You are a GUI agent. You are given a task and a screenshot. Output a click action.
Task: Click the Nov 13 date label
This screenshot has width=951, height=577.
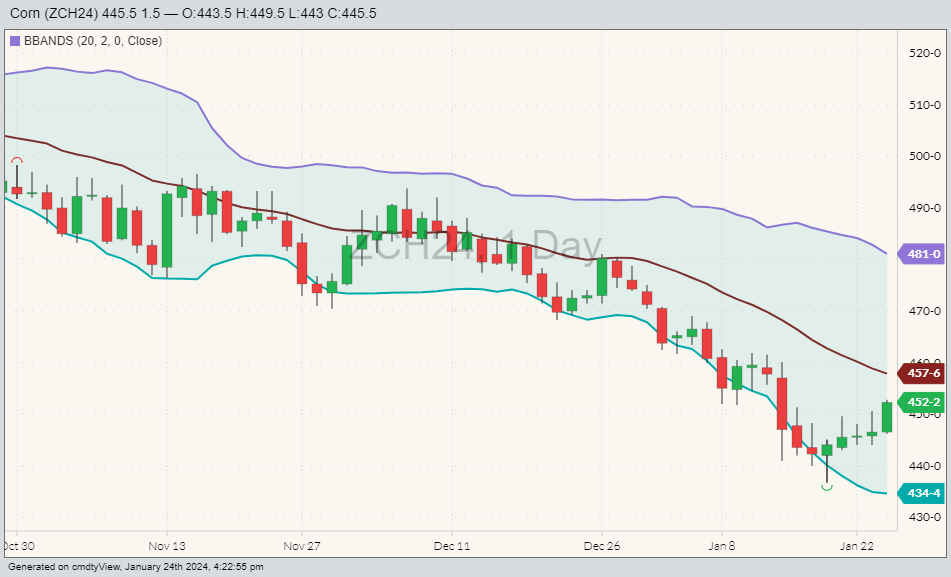point(167,546)
